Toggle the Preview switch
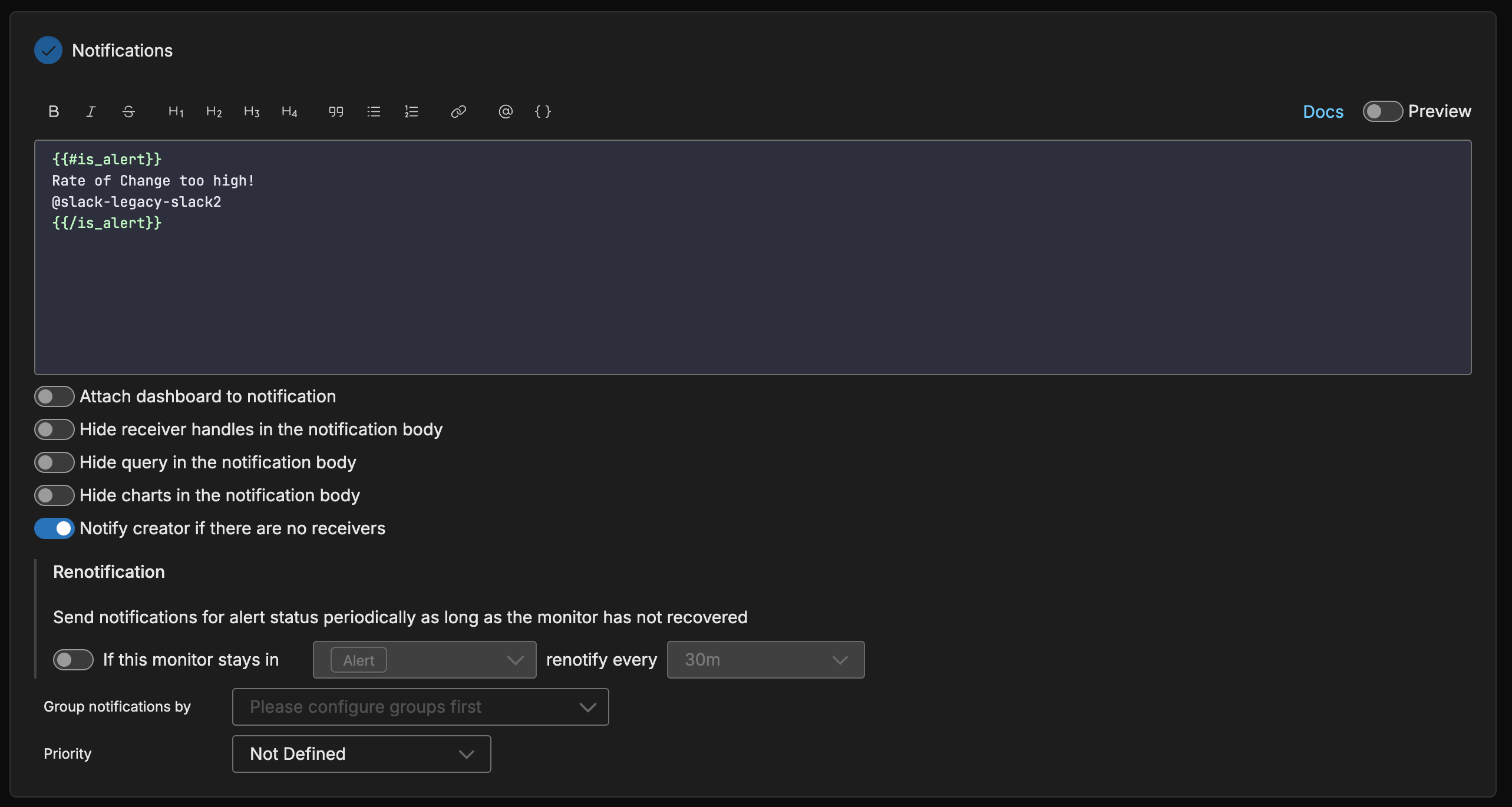The height and width of the screenshot is (807, 1512). (1382, 111)
